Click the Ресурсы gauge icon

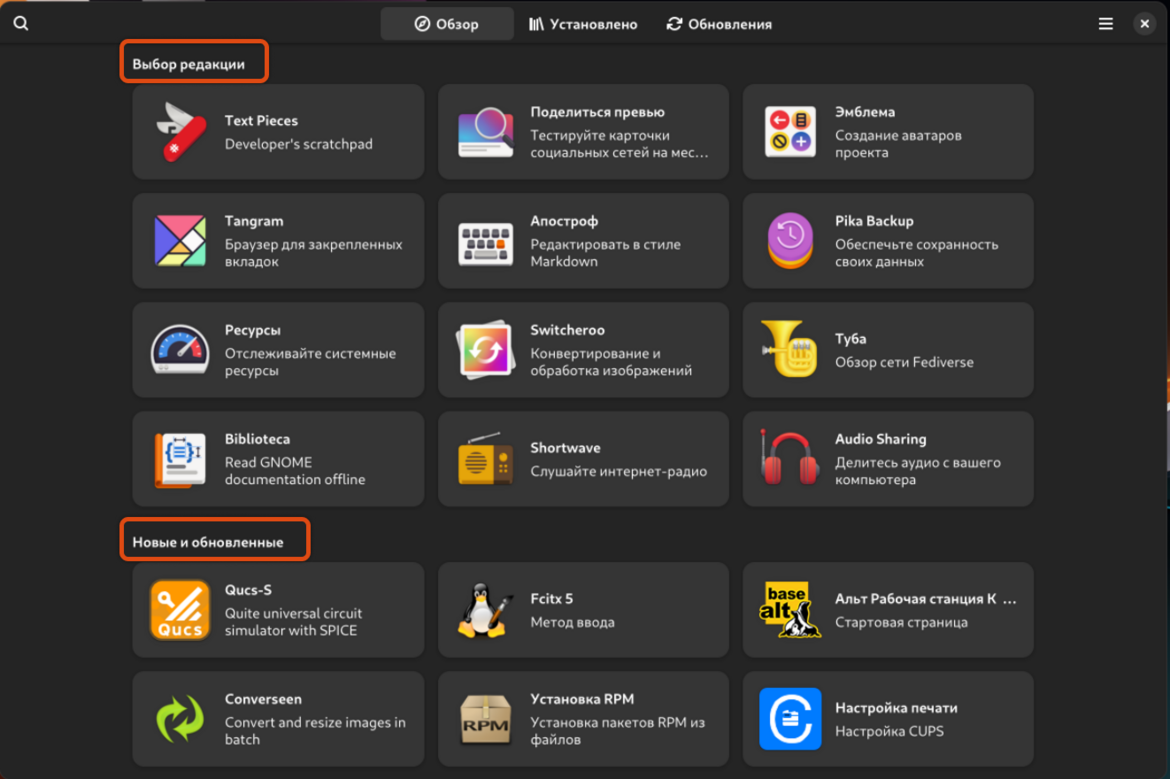[180, 349]
